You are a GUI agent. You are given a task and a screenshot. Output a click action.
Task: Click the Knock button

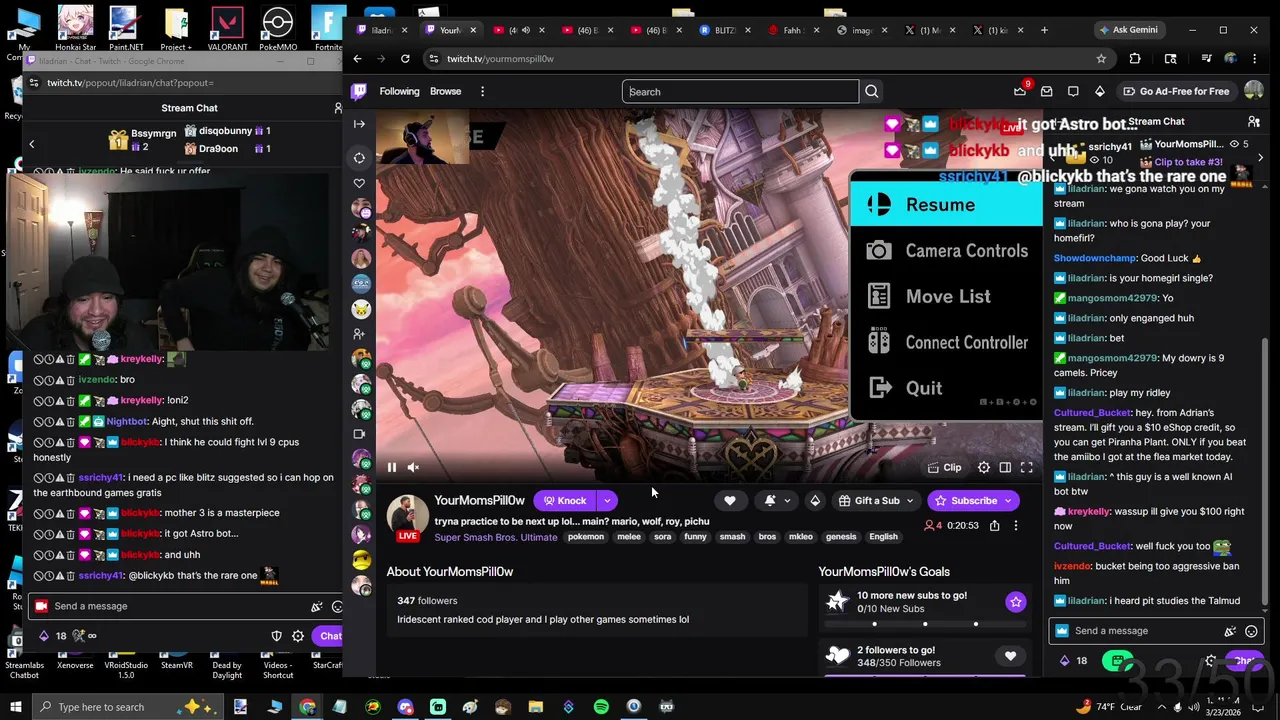coord(564,500)
